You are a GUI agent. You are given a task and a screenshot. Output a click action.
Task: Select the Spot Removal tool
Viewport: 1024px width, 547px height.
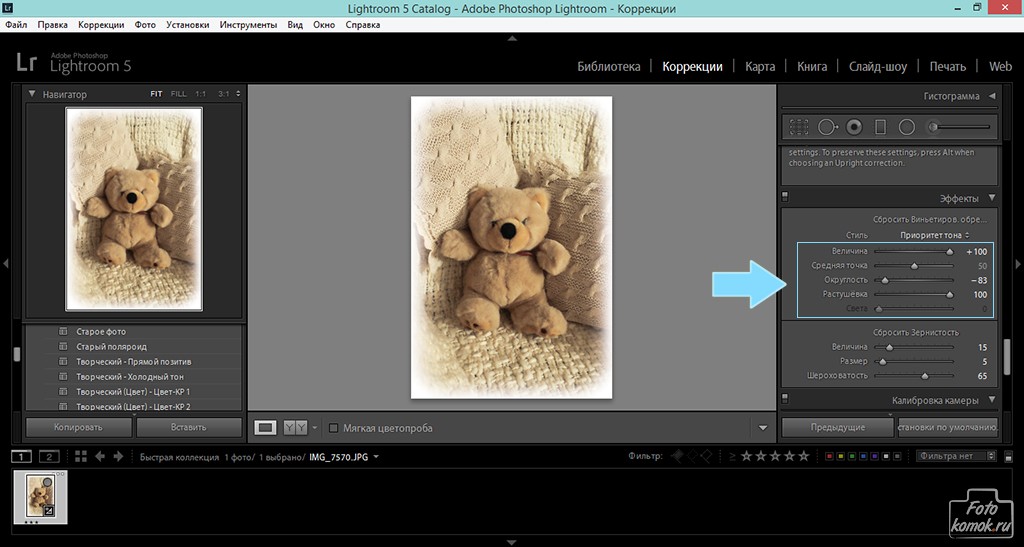coord(827,127)
